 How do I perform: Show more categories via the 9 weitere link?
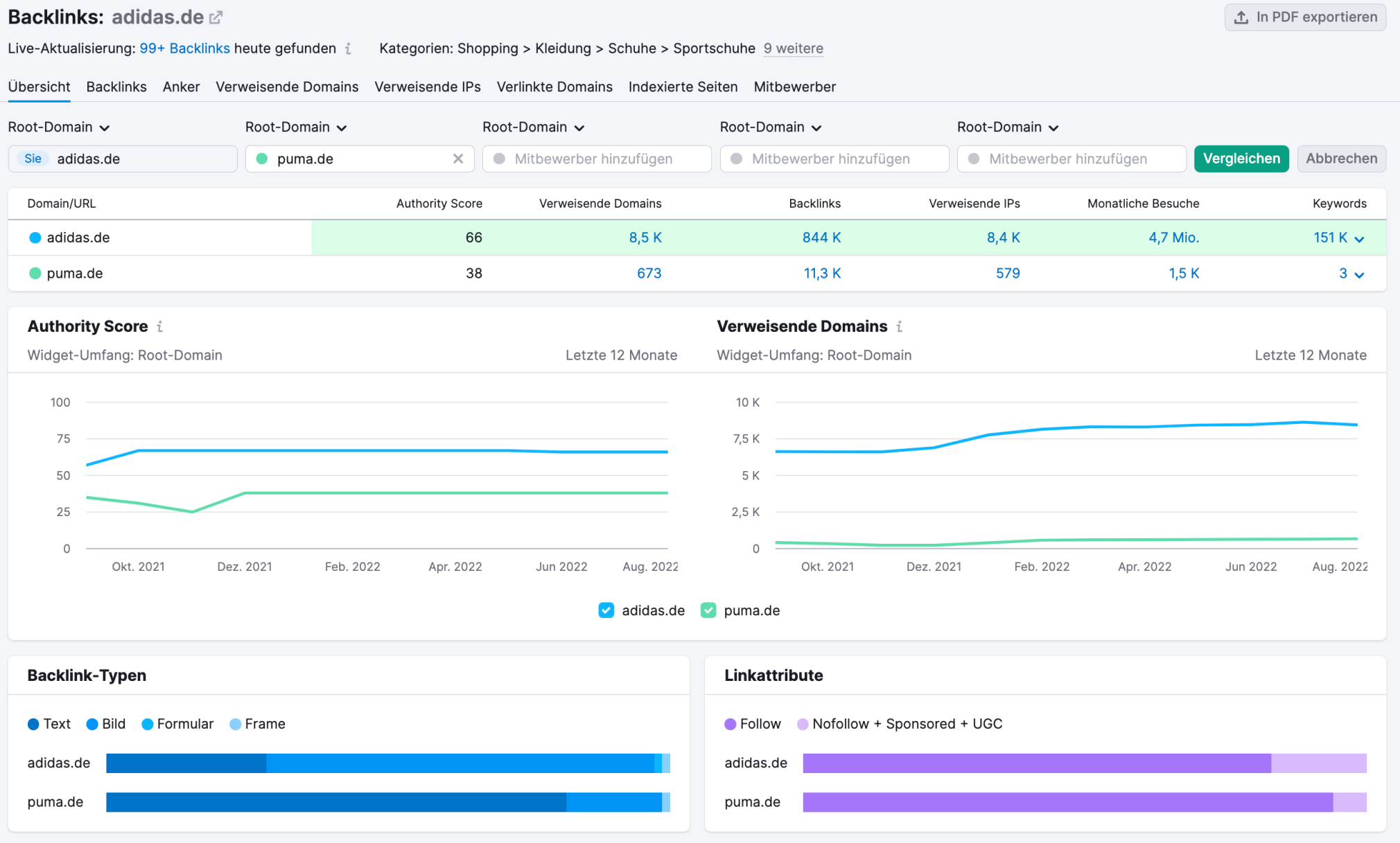(x=793, y=48)
